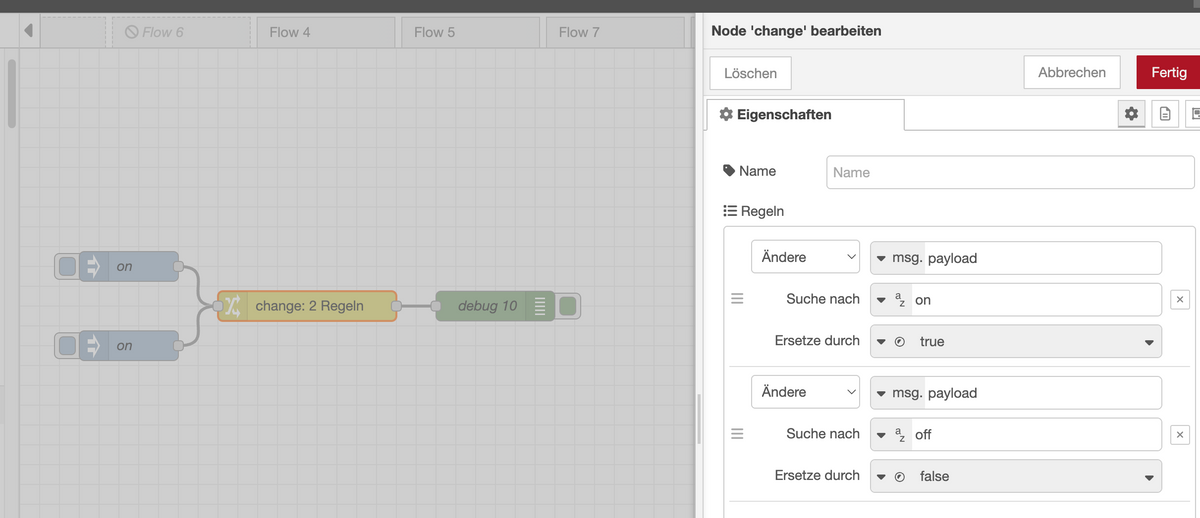
Task: Open the node description document icon
Action: tap(1165, 114)
